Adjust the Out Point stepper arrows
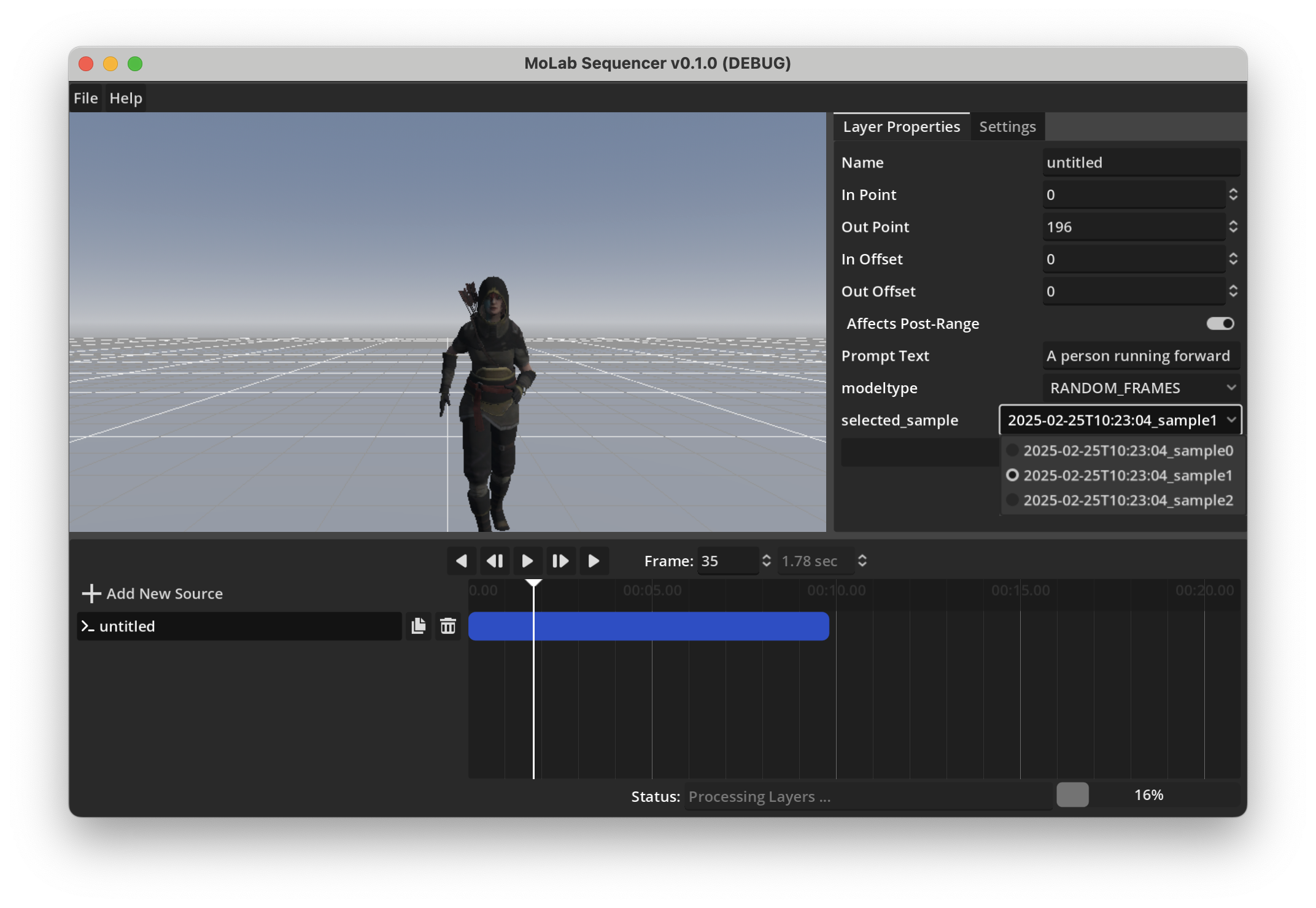 [1233, 227]
